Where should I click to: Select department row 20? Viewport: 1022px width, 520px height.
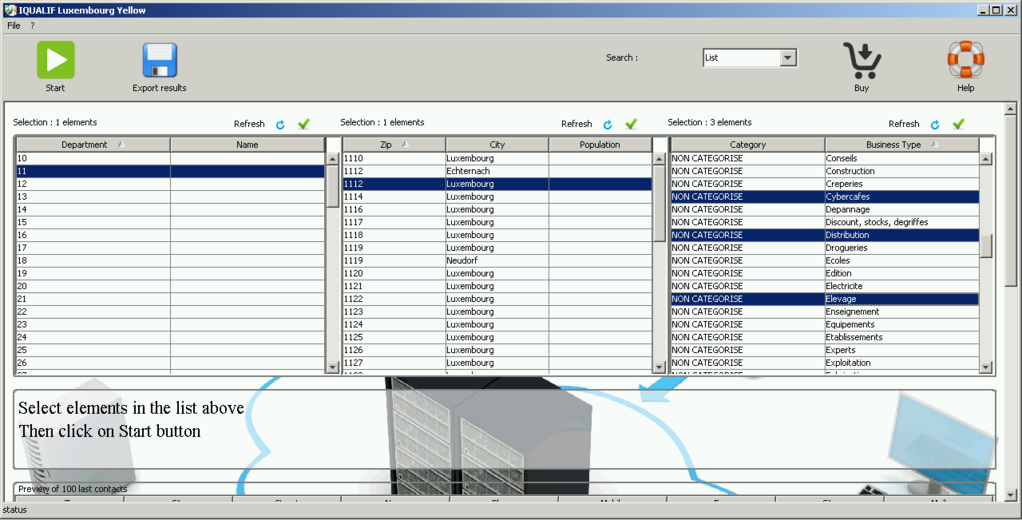coord(170,286)
